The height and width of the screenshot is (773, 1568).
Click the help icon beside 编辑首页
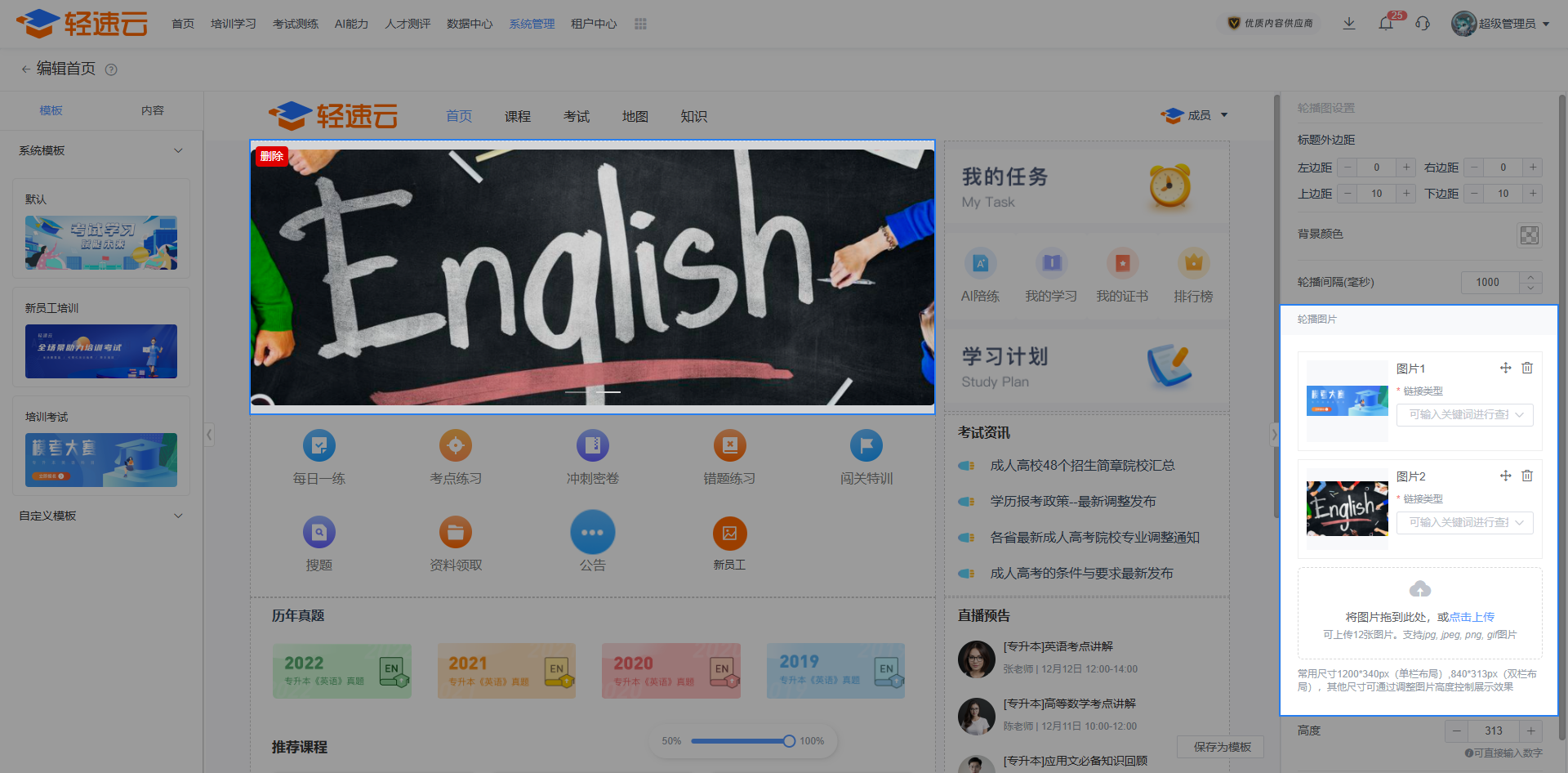coord(112,69)
